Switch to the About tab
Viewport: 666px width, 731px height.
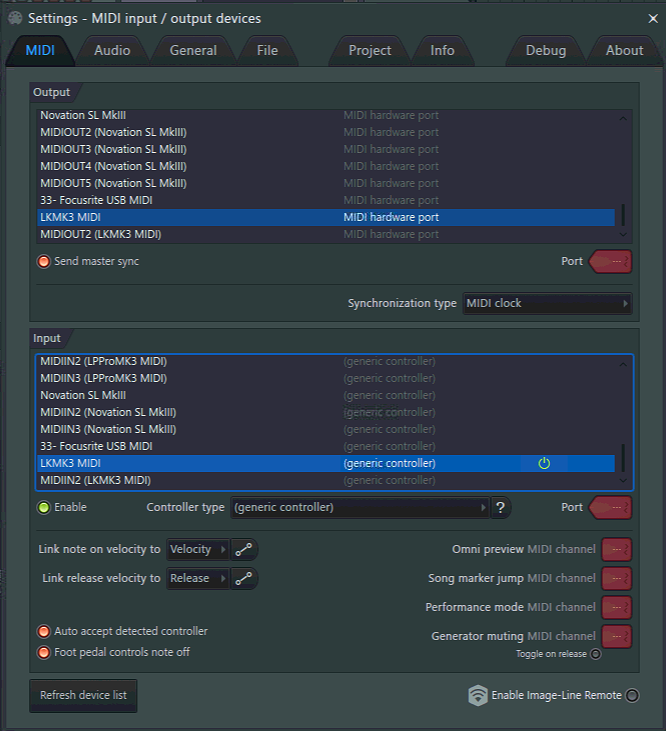[624, 50]
